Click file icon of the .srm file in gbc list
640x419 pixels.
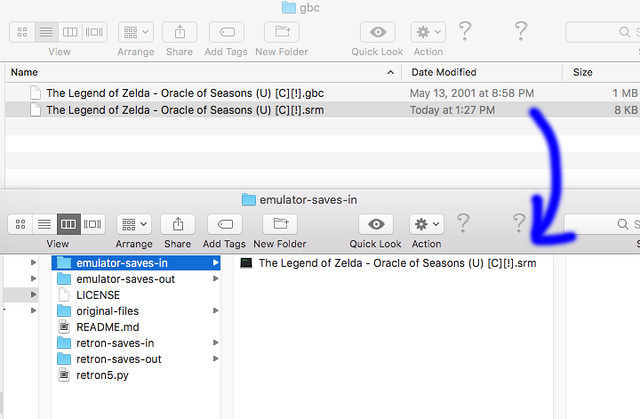[x=36, y=110]
